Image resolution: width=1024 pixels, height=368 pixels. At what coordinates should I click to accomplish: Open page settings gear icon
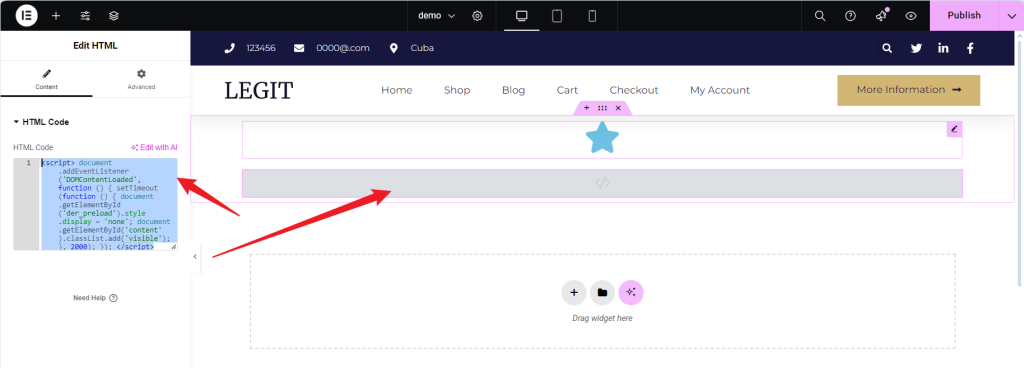coord(477,16)
